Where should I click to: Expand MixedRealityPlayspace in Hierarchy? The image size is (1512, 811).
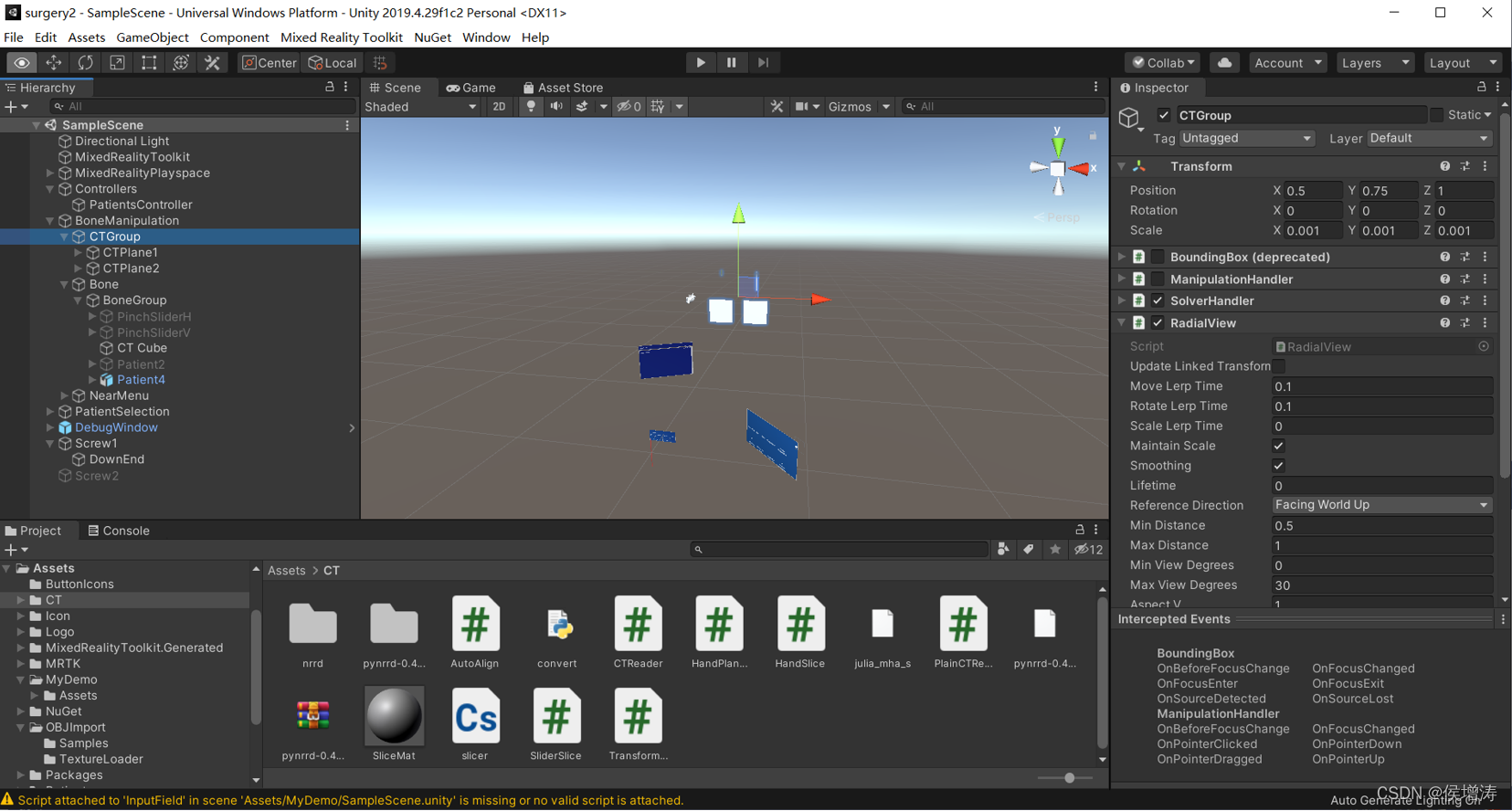point(50,173)
